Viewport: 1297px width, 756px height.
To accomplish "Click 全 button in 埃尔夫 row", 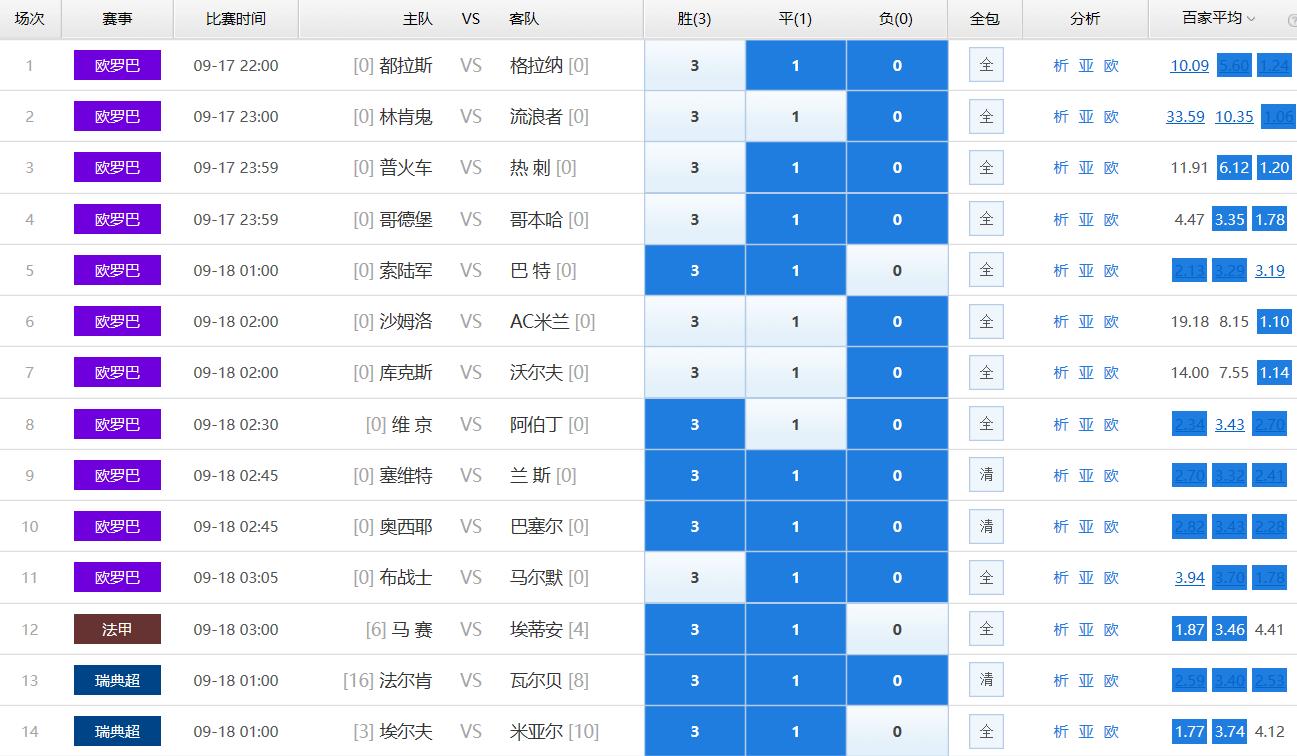I will [986, 731].
